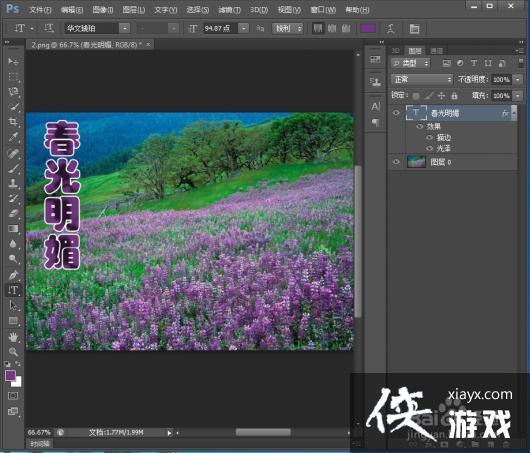Open the font family dropdown
The height and width of the screenshot is (453, 530).
coord(124,28)
